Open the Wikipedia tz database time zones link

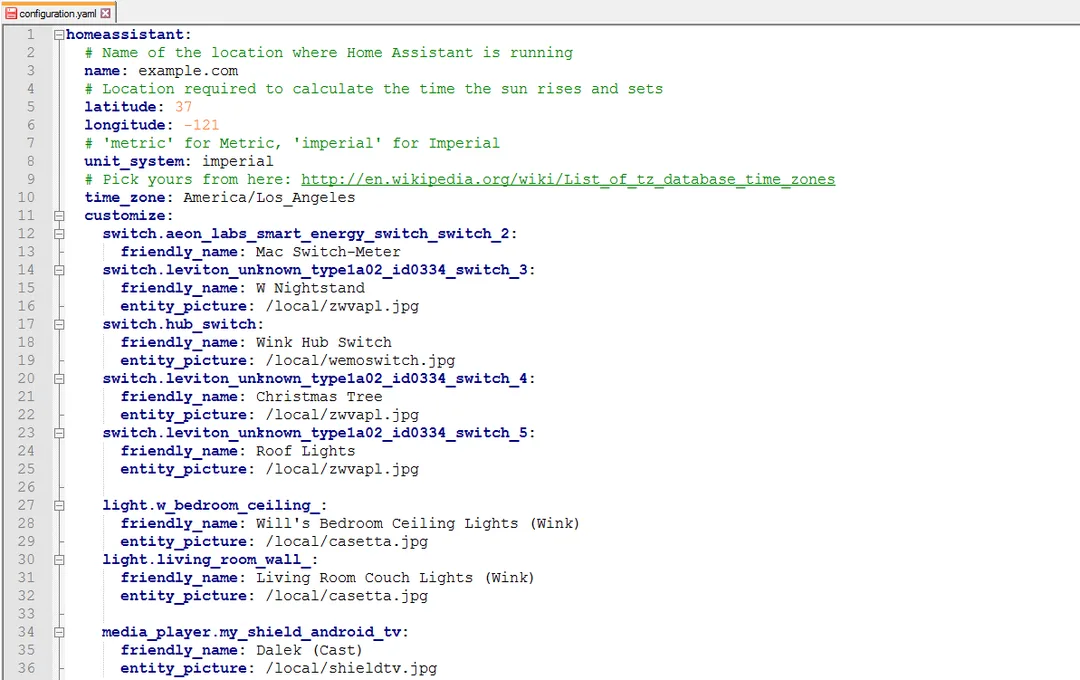click(x=568, y=179)
